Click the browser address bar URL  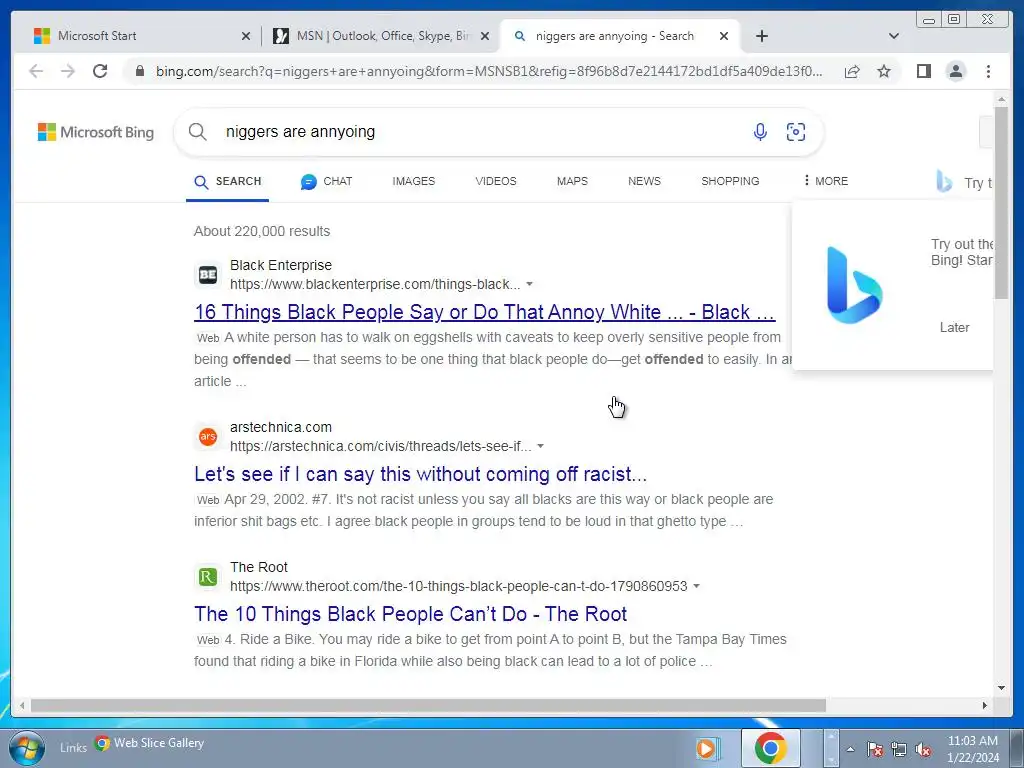pyautogui.click(x=489, y=71)
